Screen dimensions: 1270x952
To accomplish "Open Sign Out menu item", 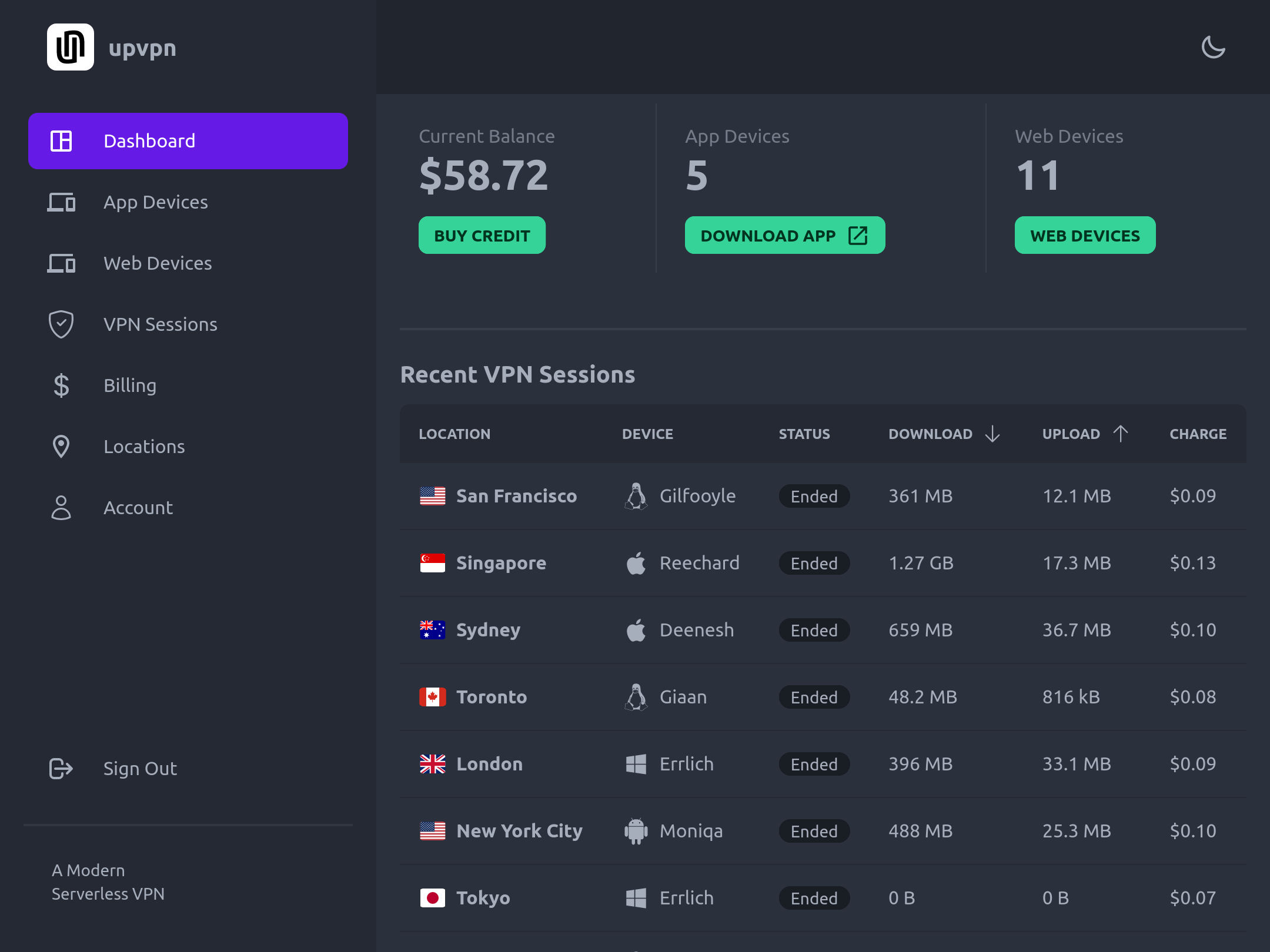I will coord(140,769).
